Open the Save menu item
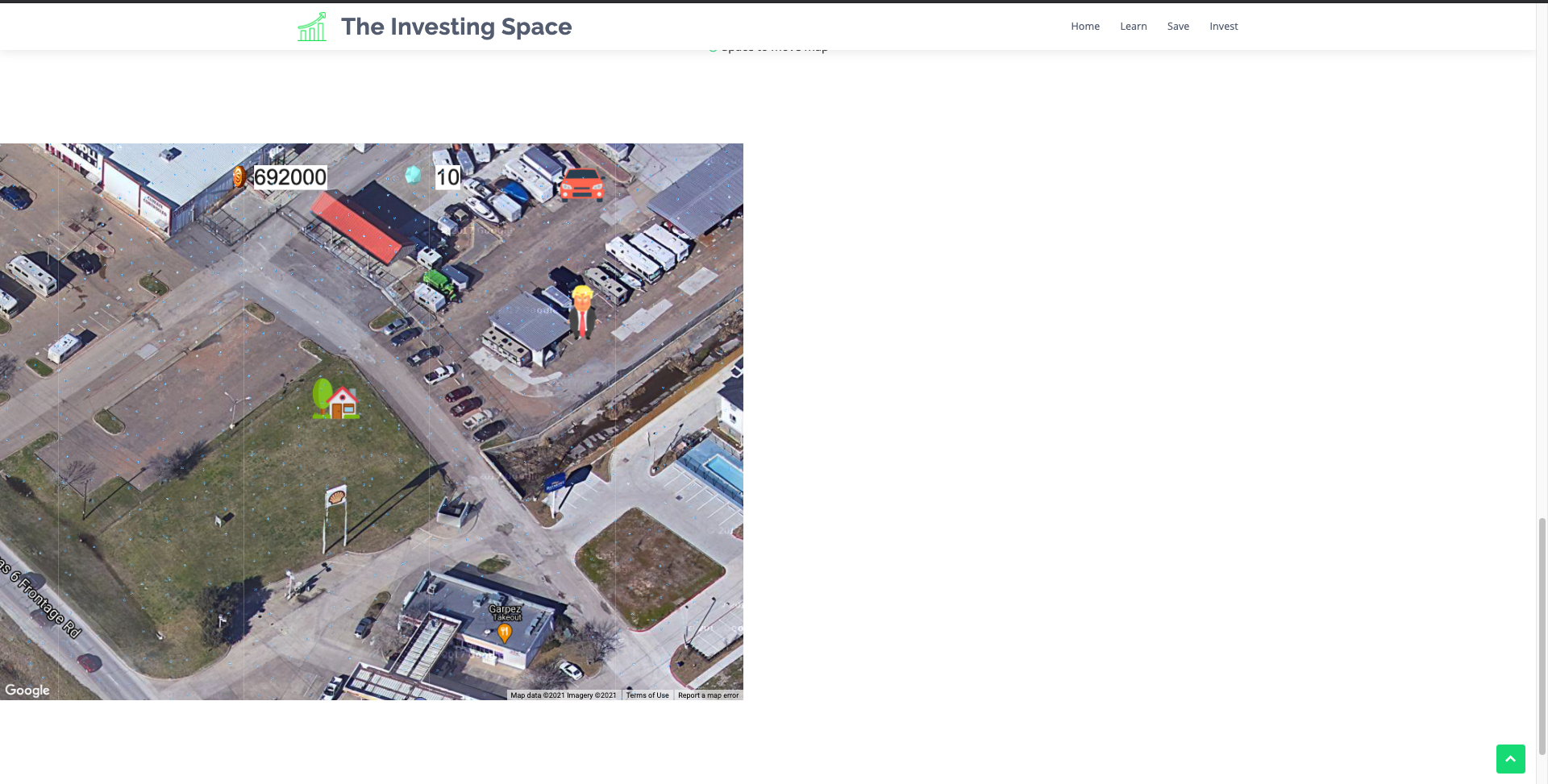The image size is (1548, 784). (x=1178, y=27)
